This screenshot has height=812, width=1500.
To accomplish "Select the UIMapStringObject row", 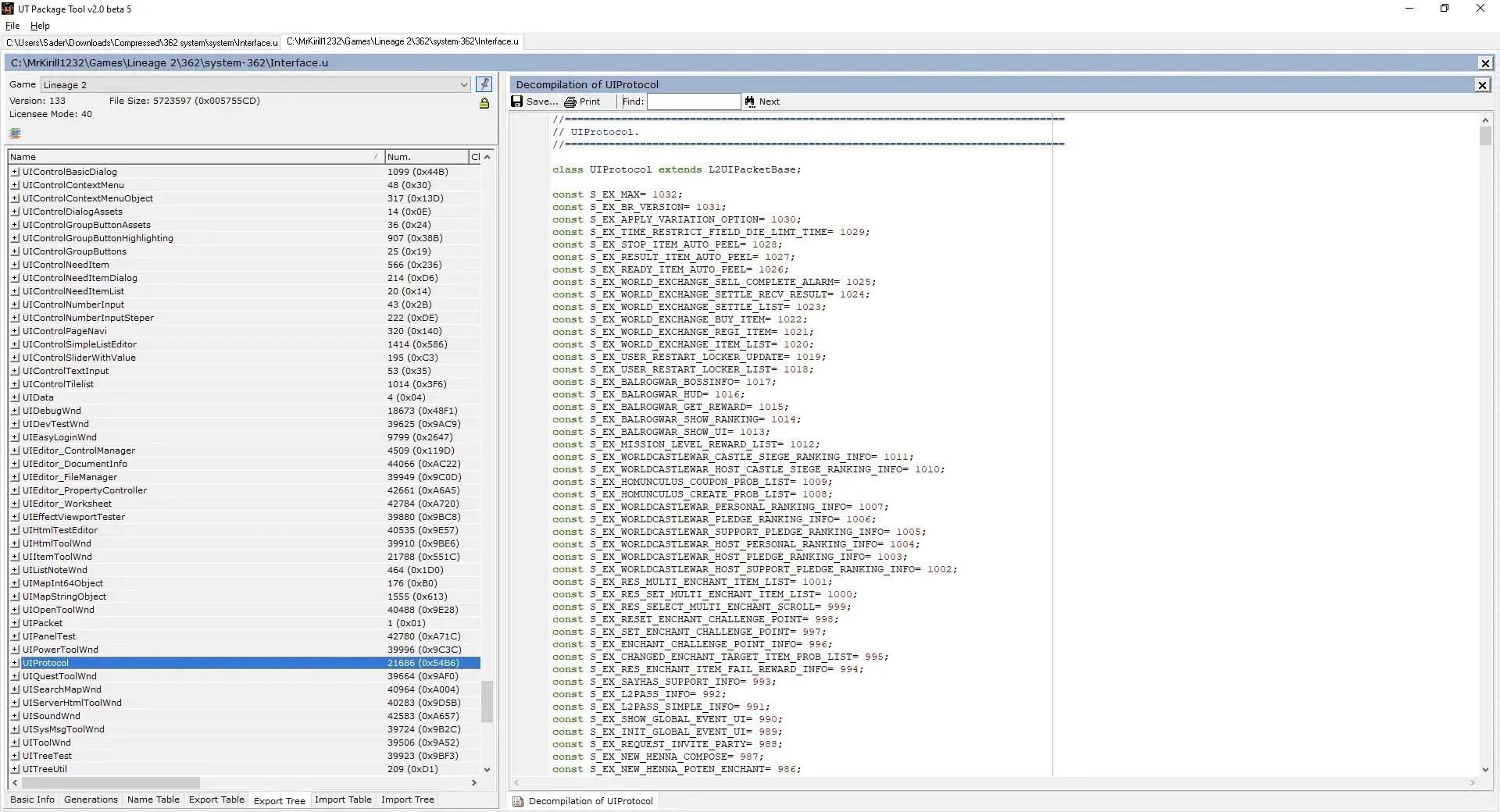I will pyautogui.click(x=245, y=597).
